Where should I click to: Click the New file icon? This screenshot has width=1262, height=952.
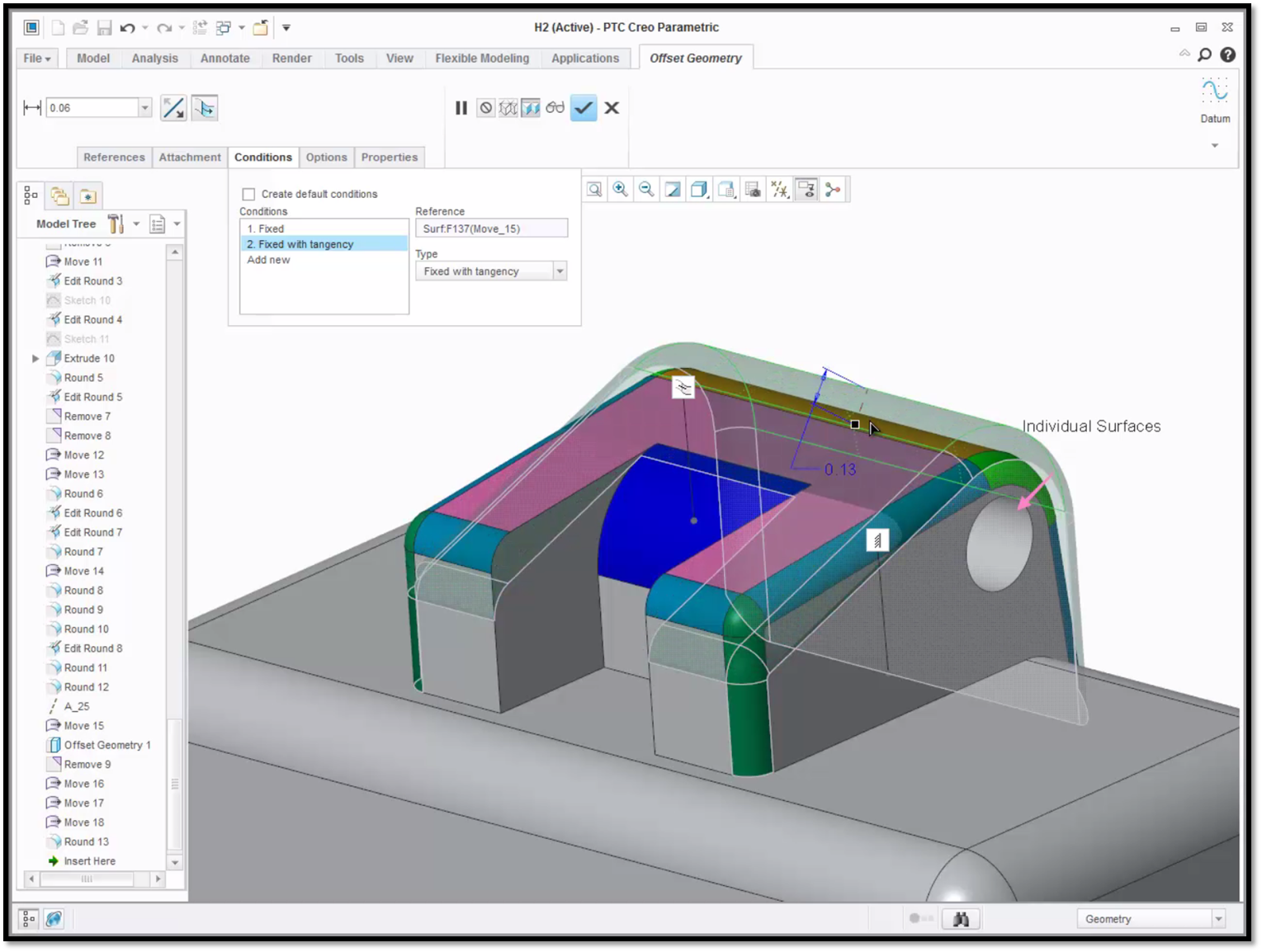[58, 28]
